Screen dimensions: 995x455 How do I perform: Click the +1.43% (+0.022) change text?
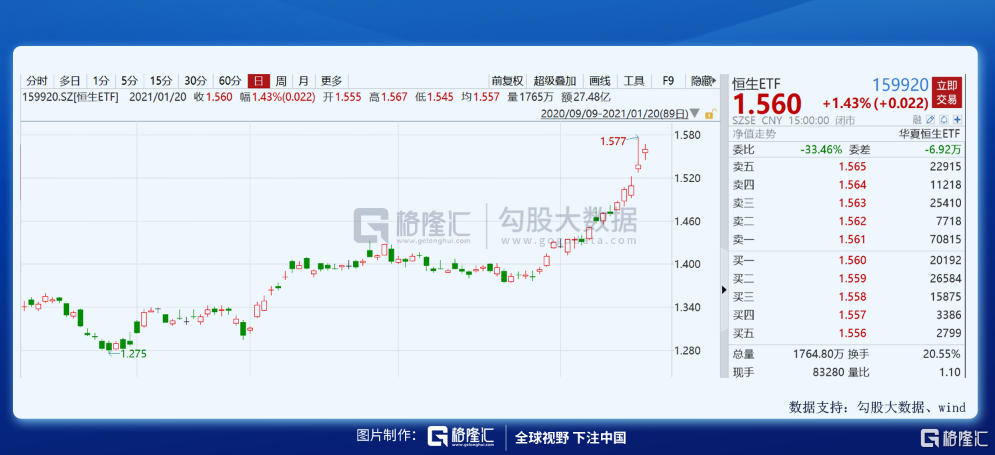point(877,103)
